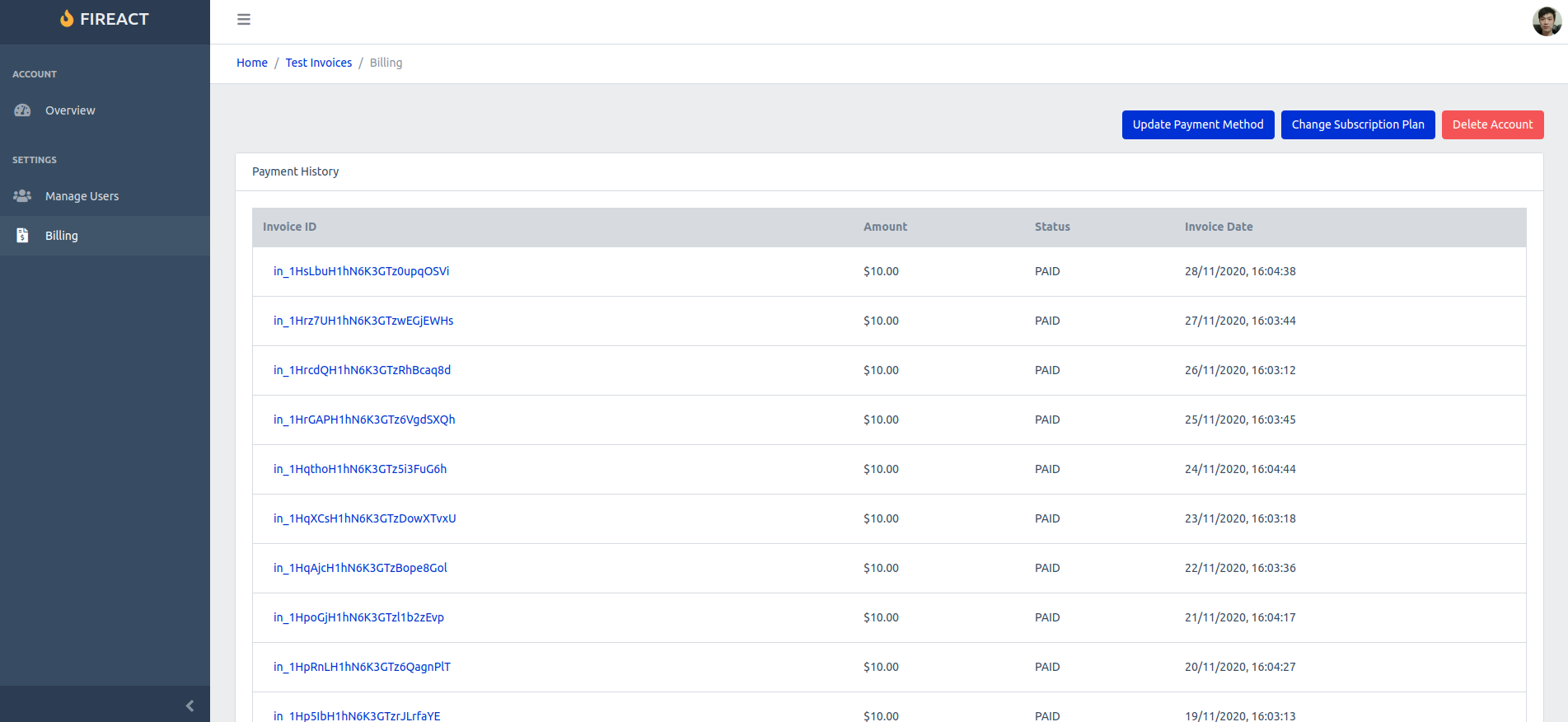Select the date 21/11/2020, 16:04:17
The height and width of the screenshot is (722, 1568).
[x=1240, y=617]
